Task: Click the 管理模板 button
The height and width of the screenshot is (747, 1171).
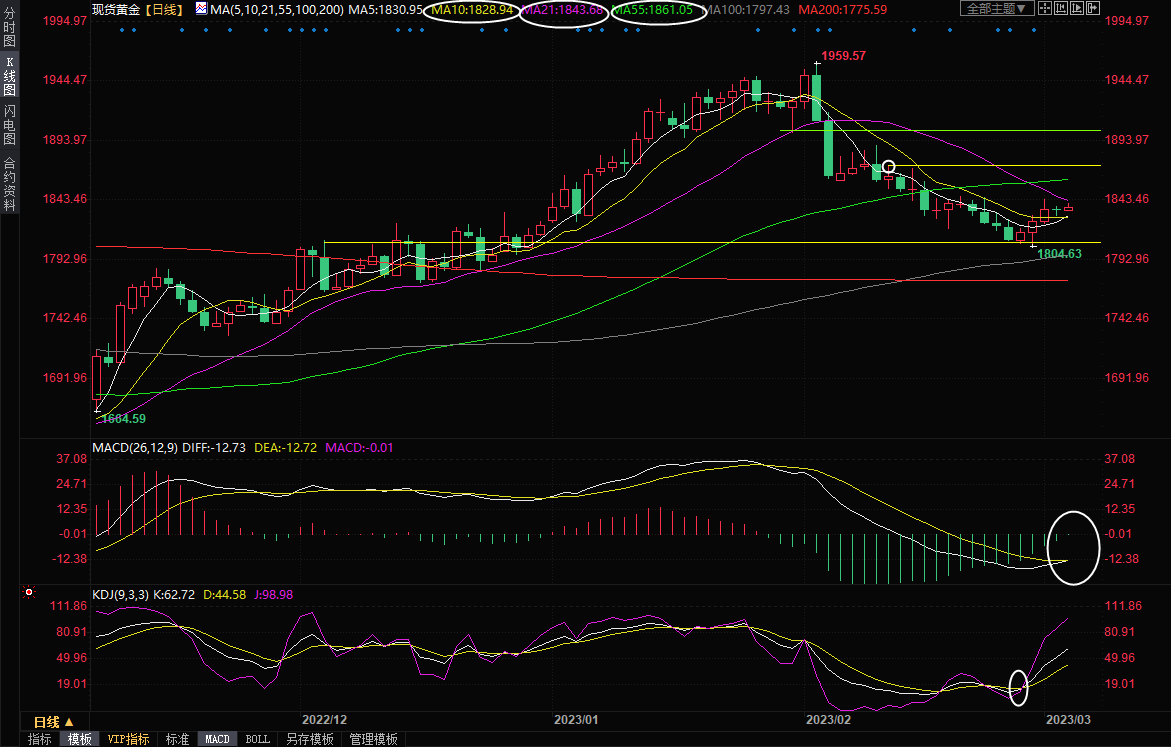Action: click(x=373, y=739)
